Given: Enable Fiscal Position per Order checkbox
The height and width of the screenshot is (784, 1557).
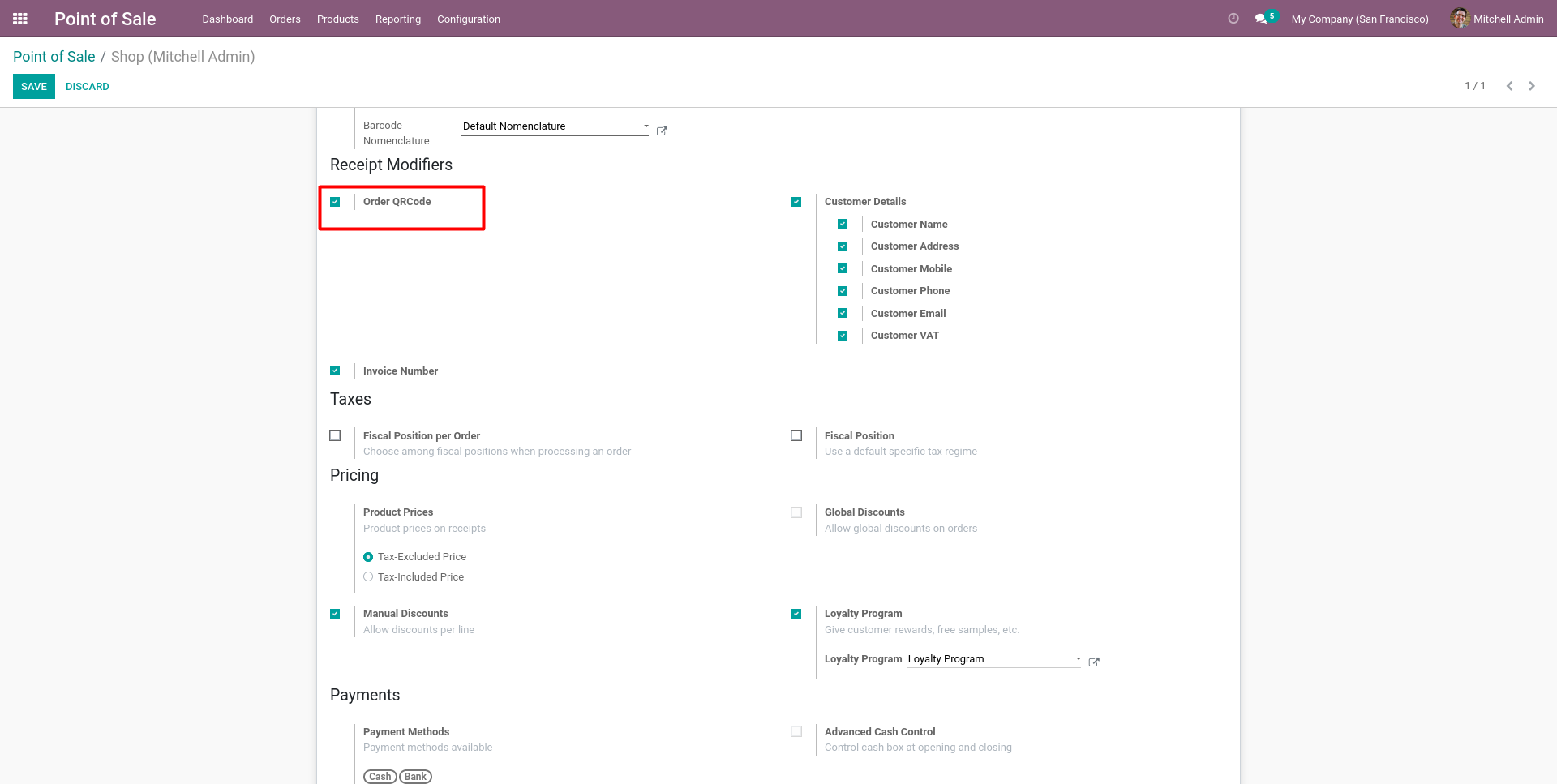Looking at the screenshot, I should [x=335, y=435].
